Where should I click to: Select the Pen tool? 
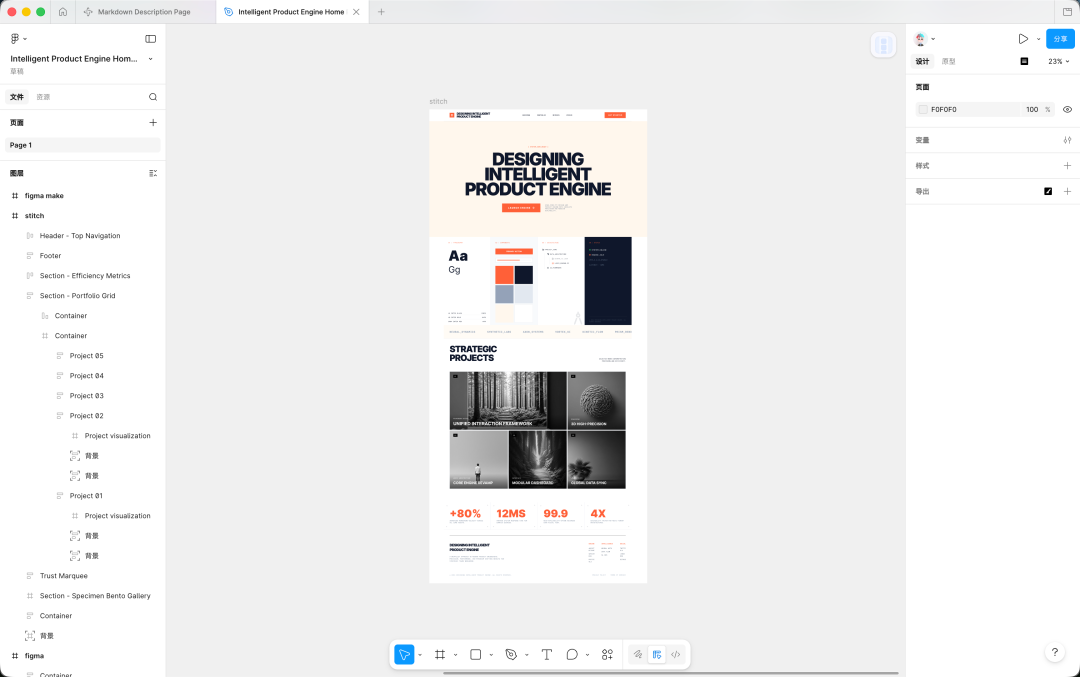coord(511,654)
